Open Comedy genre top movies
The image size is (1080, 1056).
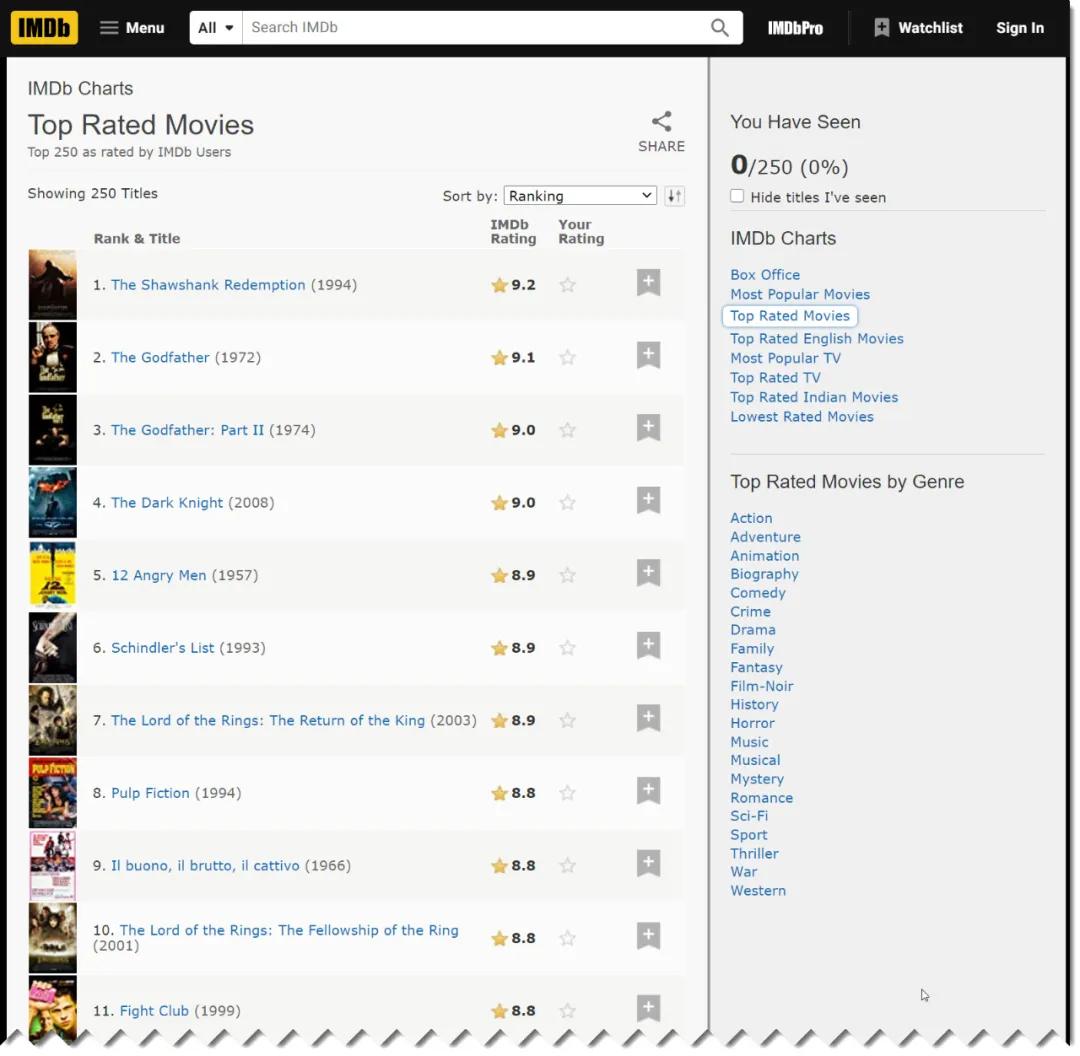(x=758, y=593)
